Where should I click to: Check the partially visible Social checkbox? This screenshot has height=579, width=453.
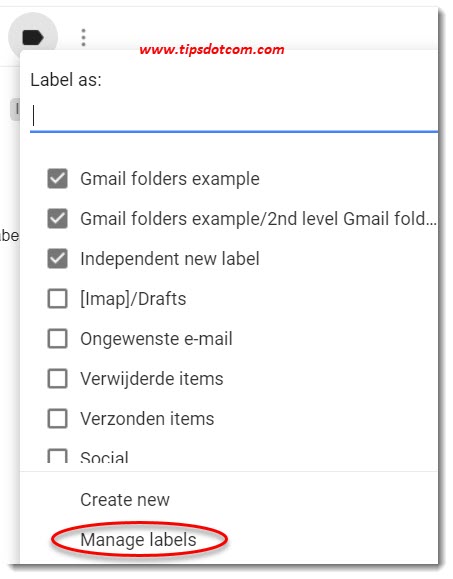[x=58, y=456]
